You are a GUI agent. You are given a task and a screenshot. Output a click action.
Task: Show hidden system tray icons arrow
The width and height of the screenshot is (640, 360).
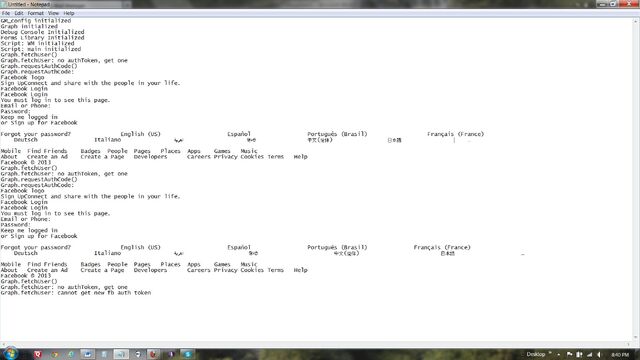[x=558, y=355]
